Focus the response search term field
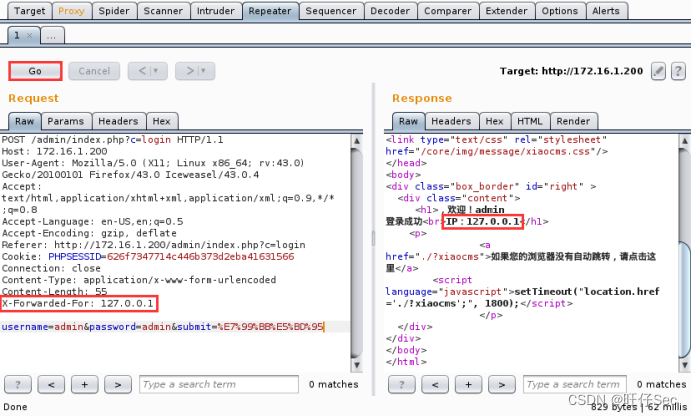Viewport: 692px width, 416px height. pyautogui.click(x=575, y=385)
